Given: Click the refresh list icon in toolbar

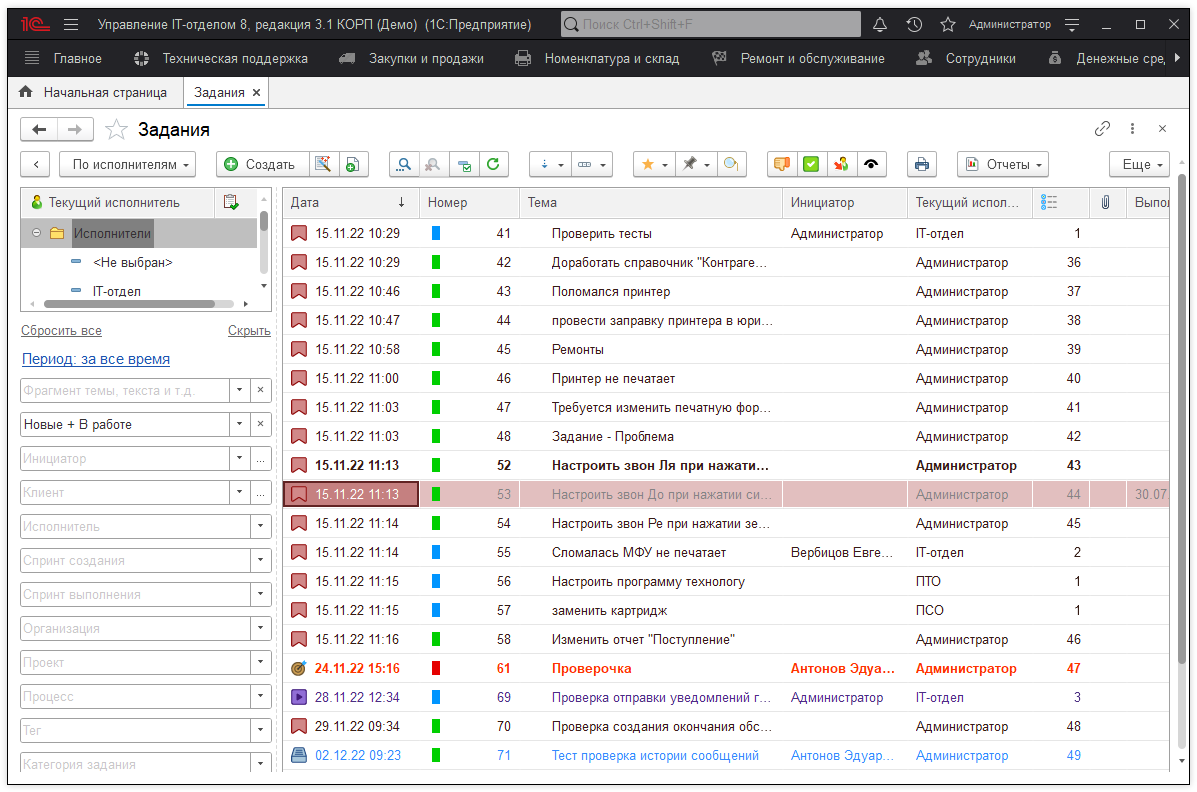Looking at the screenshot, I should click(x=492, y=165).
